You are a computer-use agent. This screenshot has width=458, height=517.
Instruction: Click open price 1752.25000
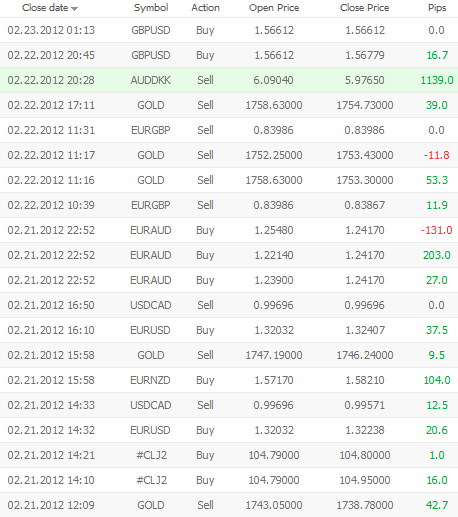pos(274,155)
